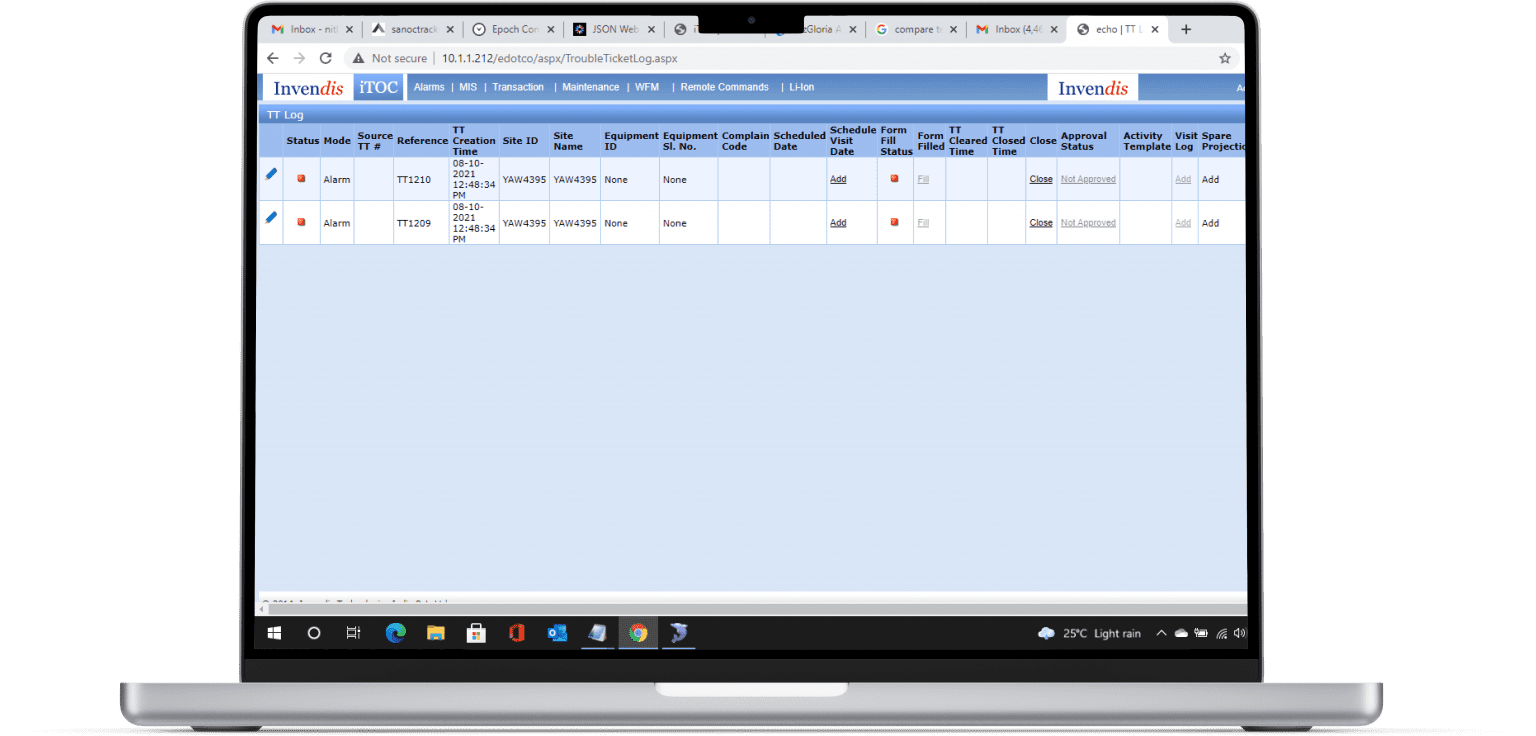This screenshot has height=736, width=1536.
Task: Click Add under Schedule Visit Date for TT1209
Action: [838, 222]
